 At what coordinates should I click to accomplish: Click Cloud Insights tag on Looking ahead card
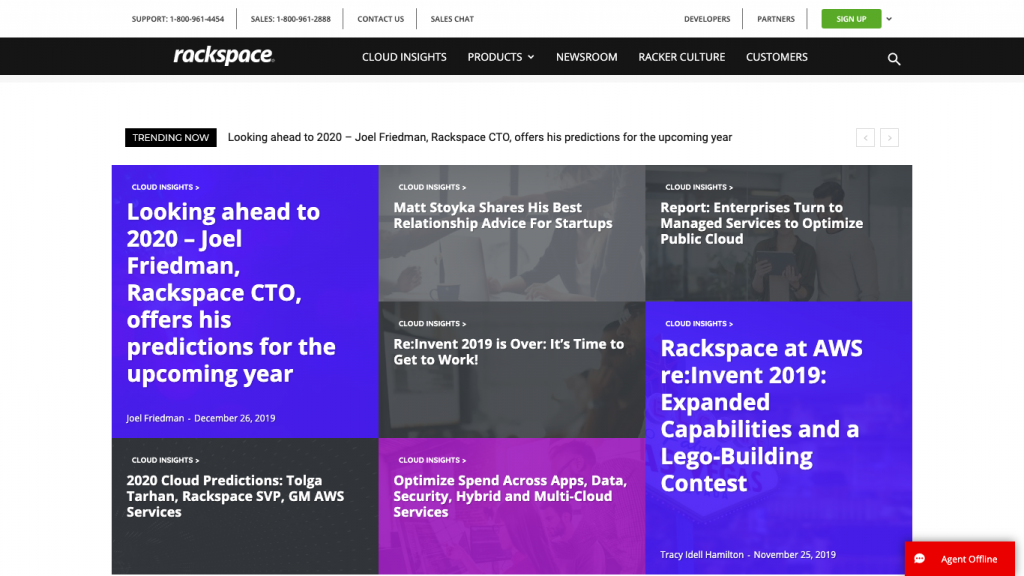pyautogui.click(x=165, y=187)
